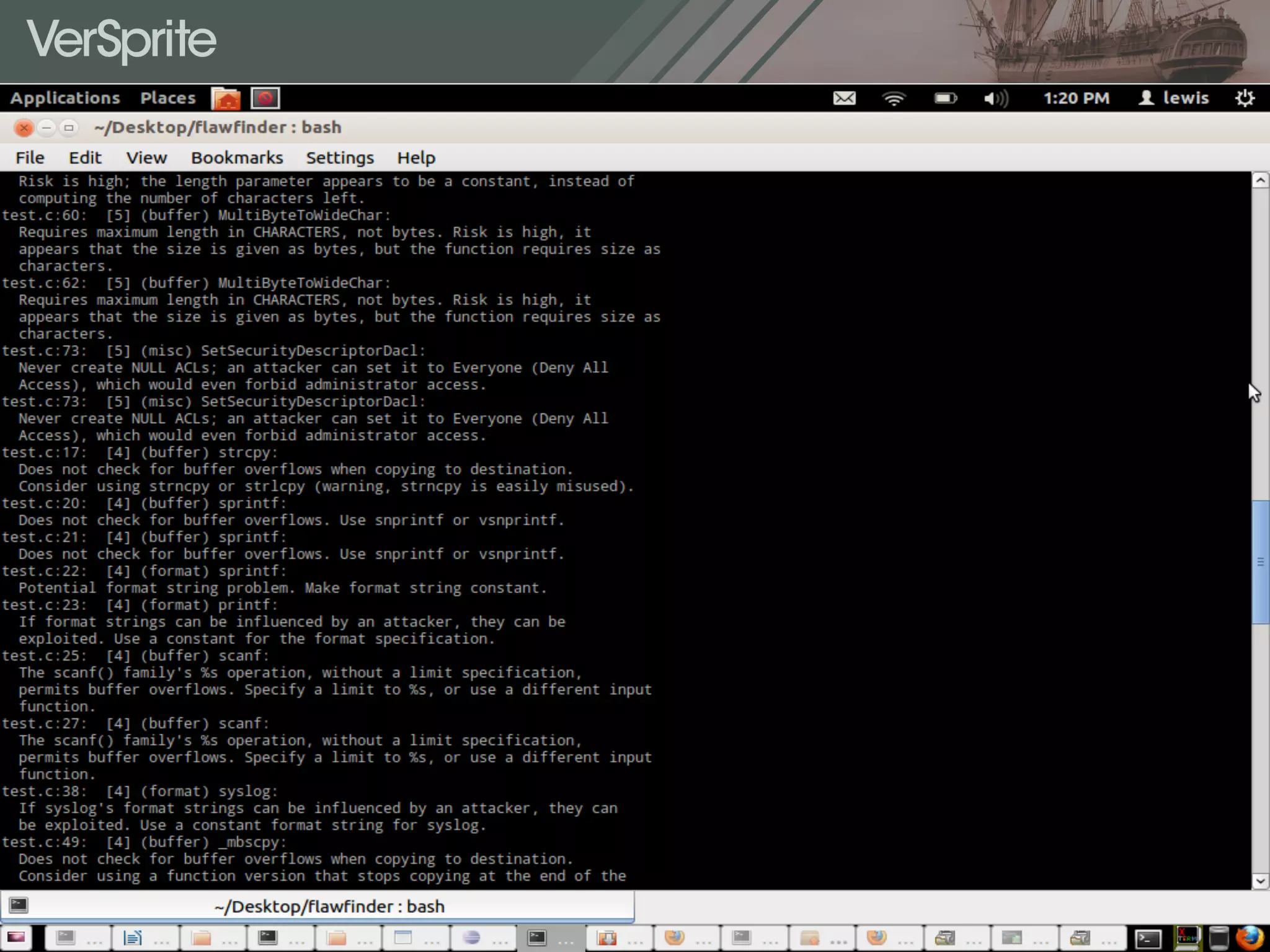Viewport: 1270px width, 952px height.
Task: Click the XTerm icon in bottom panel
Action: click(1188, 938)
